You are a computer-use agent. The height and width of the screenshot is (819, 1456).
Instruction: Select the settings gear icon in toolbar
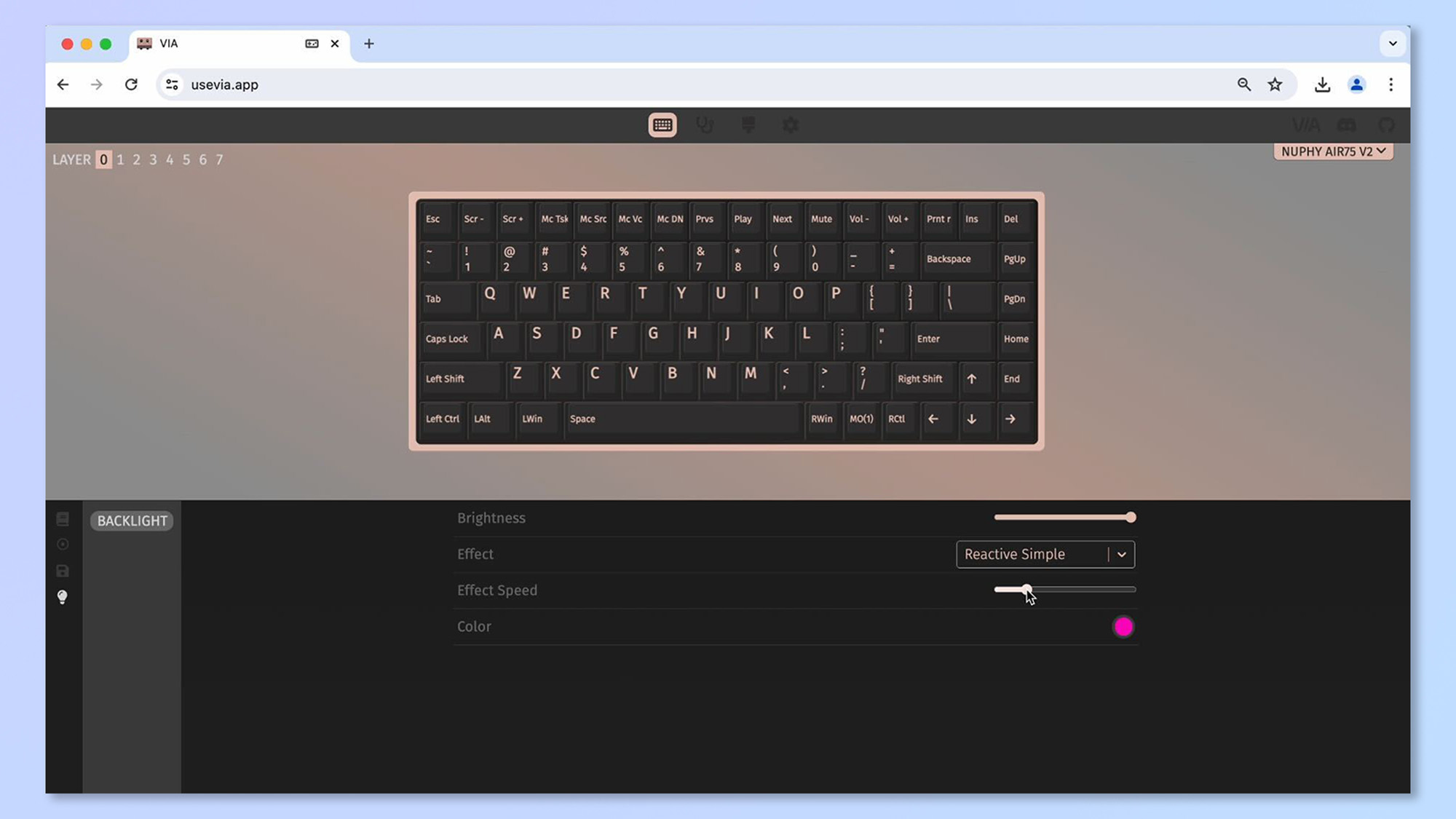click(791, 125)
